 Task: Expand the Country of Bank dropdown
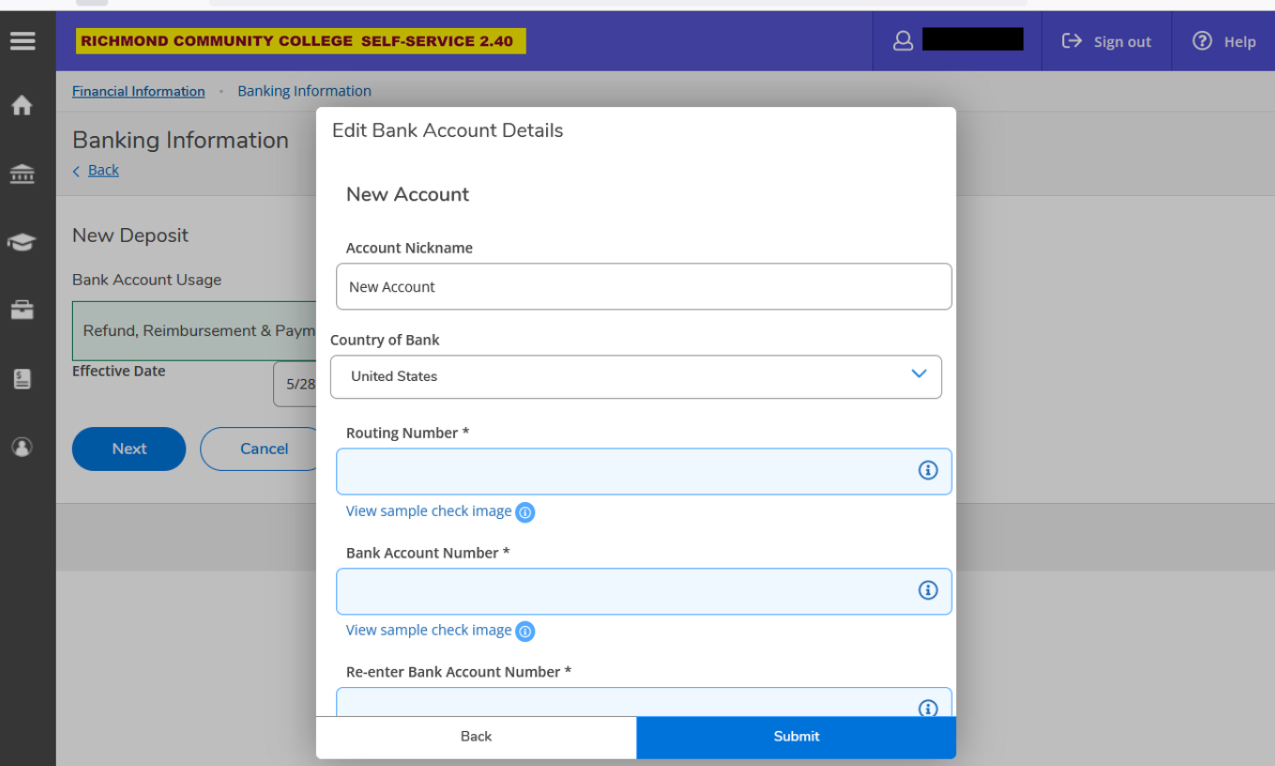click(635, 376)
